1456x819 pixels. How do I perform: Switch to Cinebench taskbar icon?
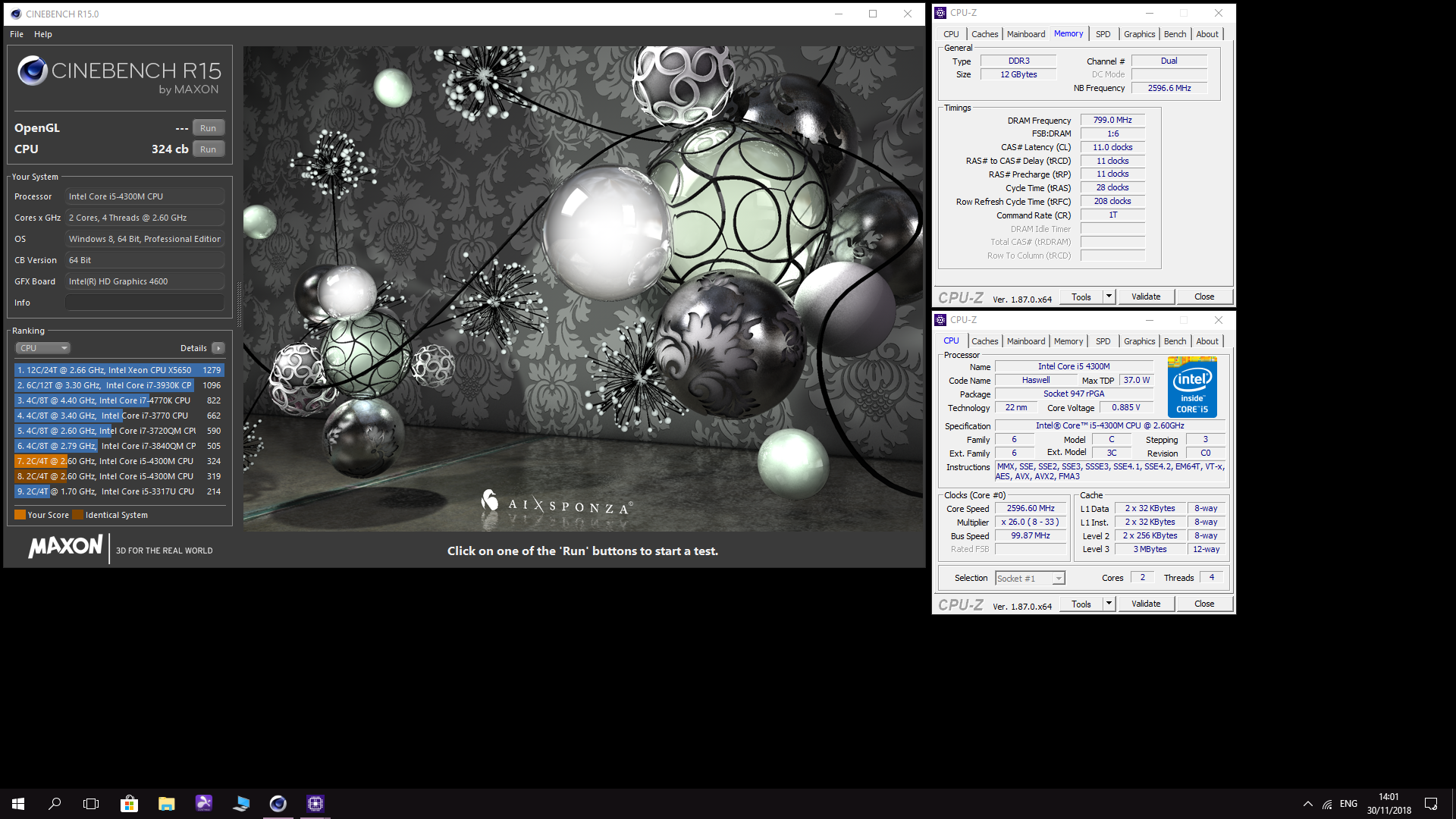coord(278,803)
